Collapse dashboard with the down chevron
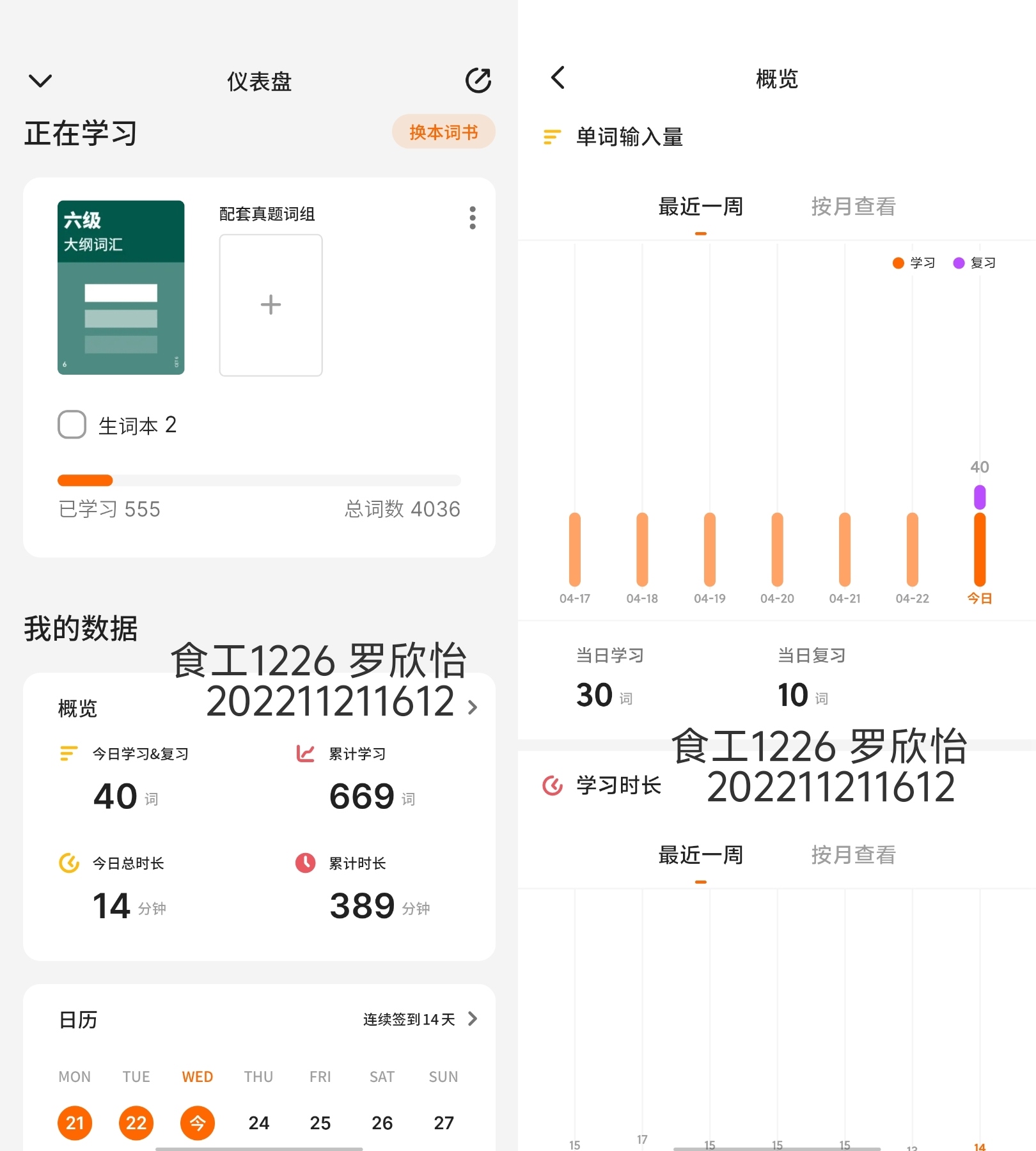1036x1151 pixels. click(x=40, y=81)
